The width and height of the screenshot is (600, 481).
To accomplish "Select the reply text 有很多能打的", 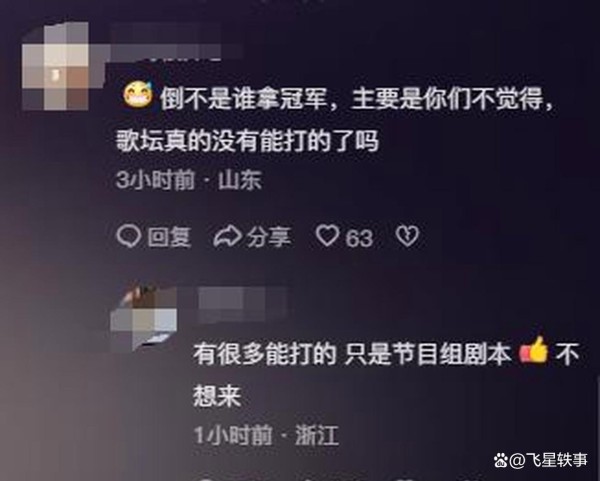I will [264, 354].
